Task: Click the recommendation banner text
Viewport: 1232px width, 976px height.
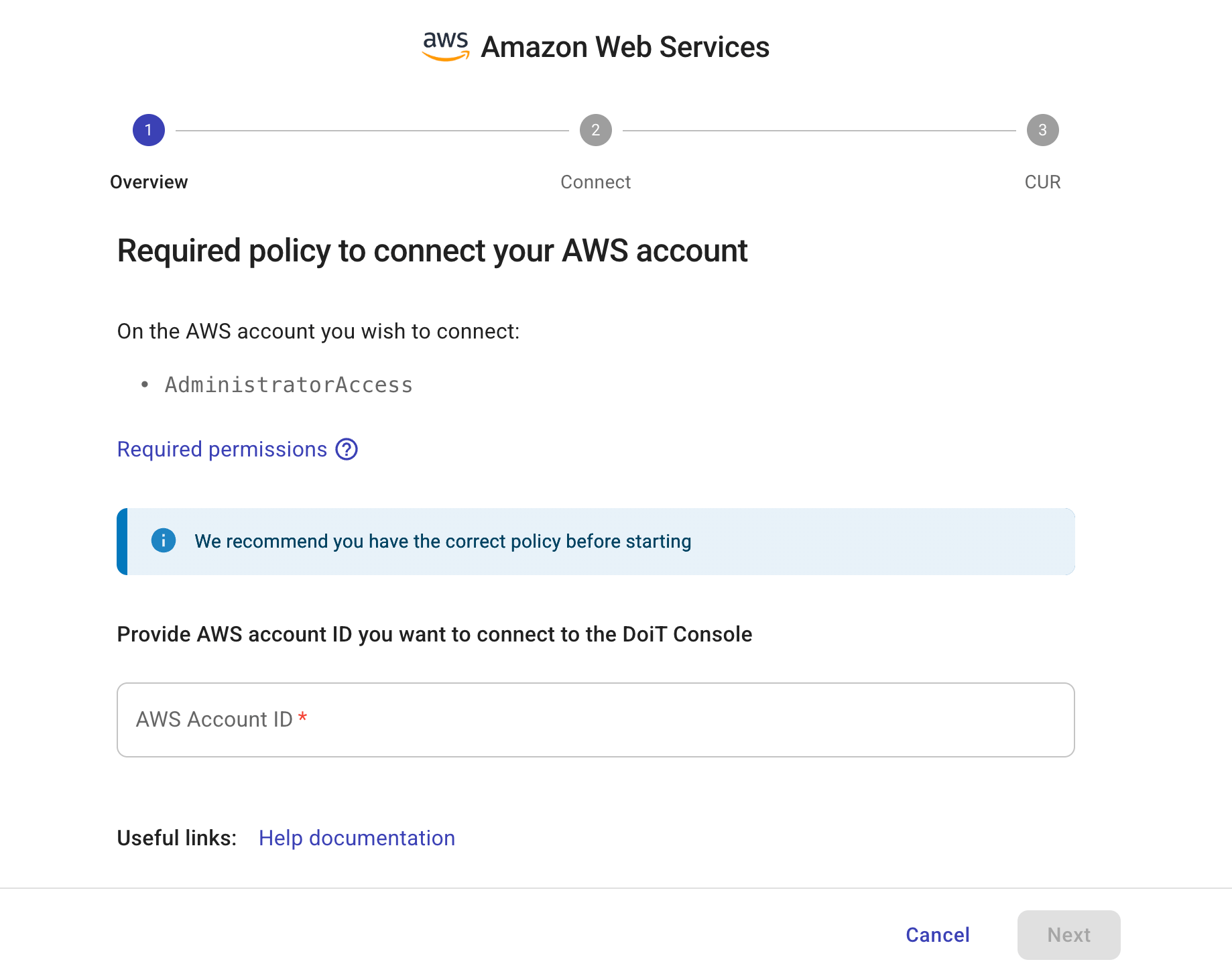Action: pos(442,541)
